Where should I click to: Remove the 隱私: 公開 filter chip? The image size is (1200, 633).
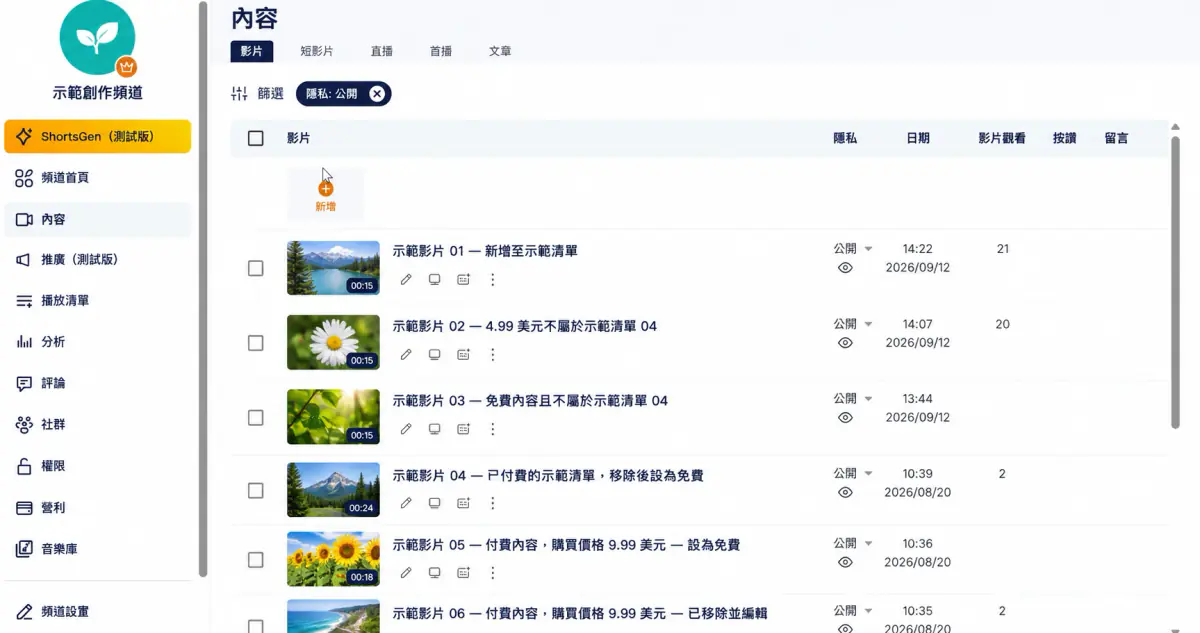377,94
